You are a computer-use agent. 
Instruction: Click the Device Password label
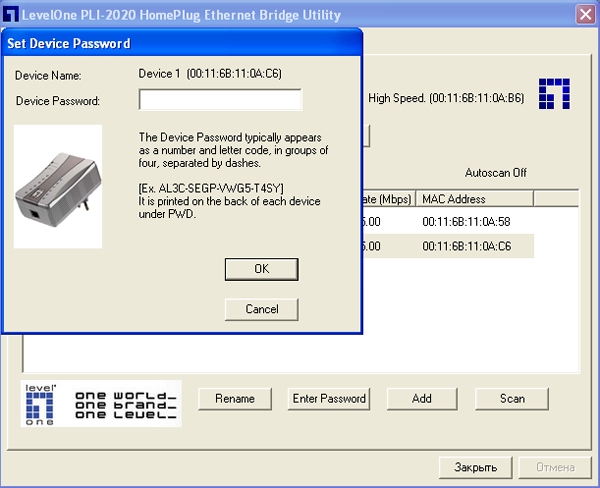coord(58,101)
